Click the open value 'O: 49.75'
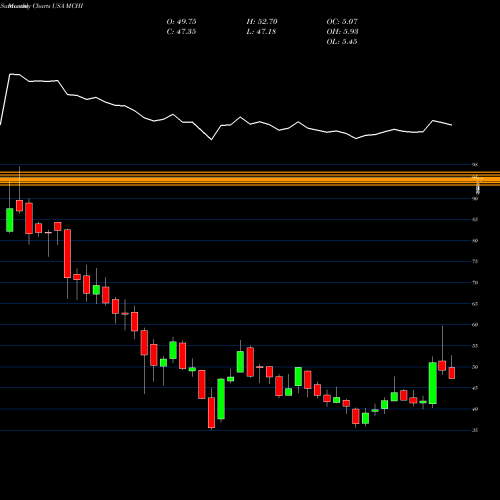500x500 pixels. point(181,22)
